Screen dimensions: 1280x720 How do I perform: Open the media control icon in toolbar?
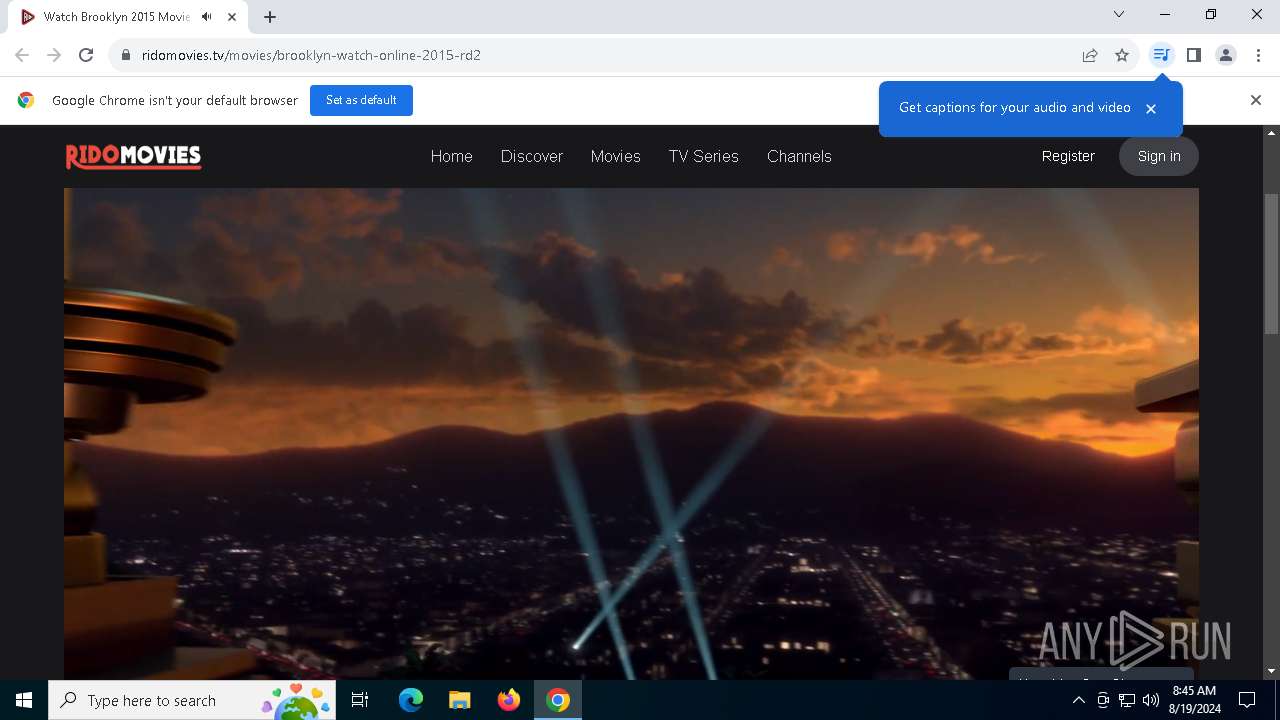coord(1161,55)
